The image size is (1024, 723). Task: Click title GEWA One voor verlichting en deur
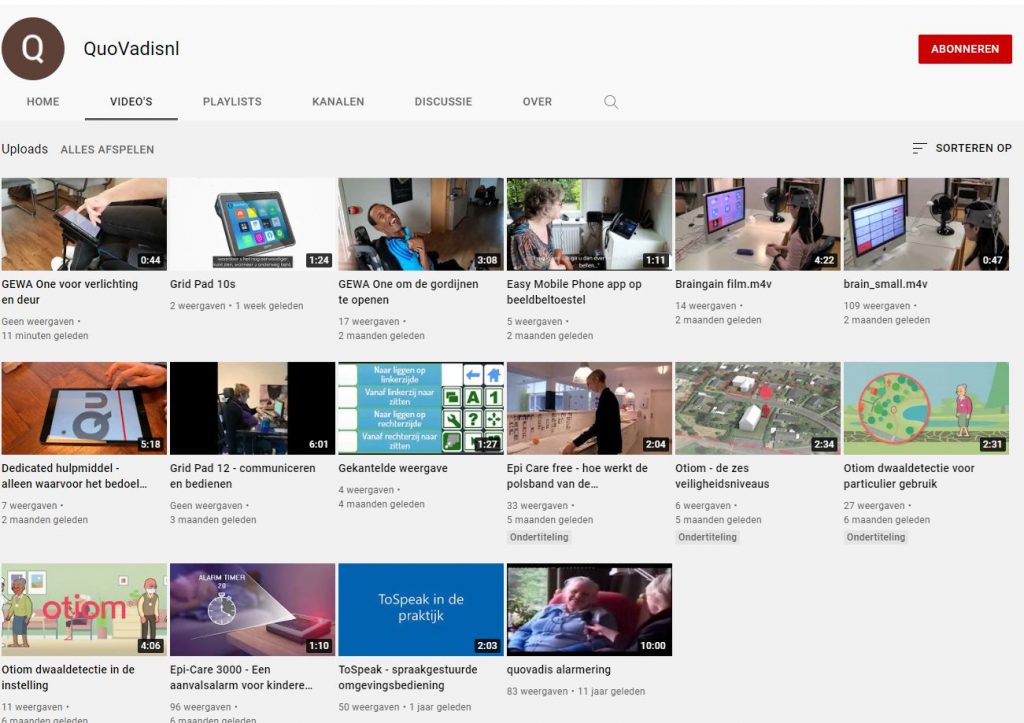click(70, 292)
